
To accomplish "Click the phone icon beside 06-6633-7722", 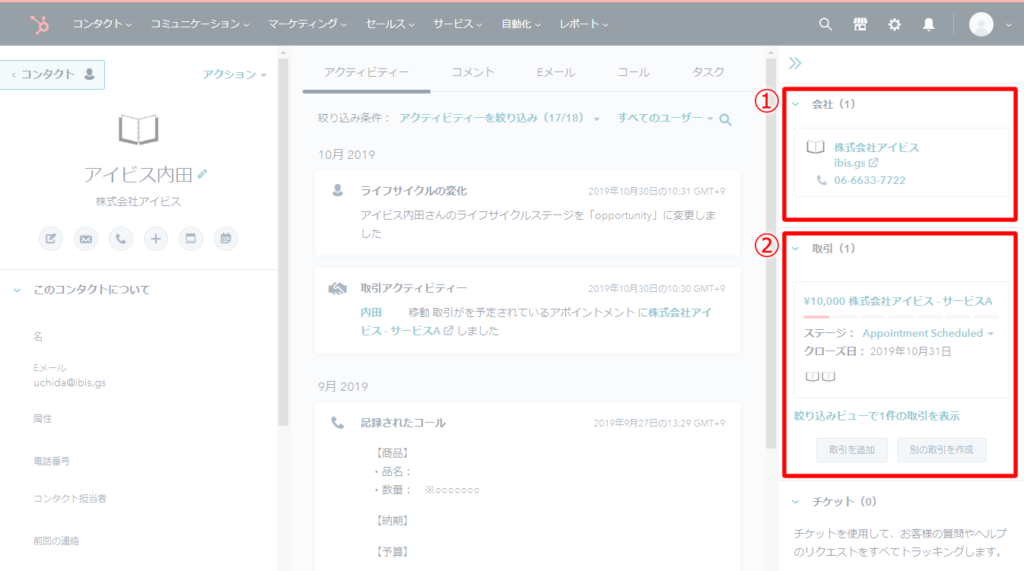I will point(822,180).
